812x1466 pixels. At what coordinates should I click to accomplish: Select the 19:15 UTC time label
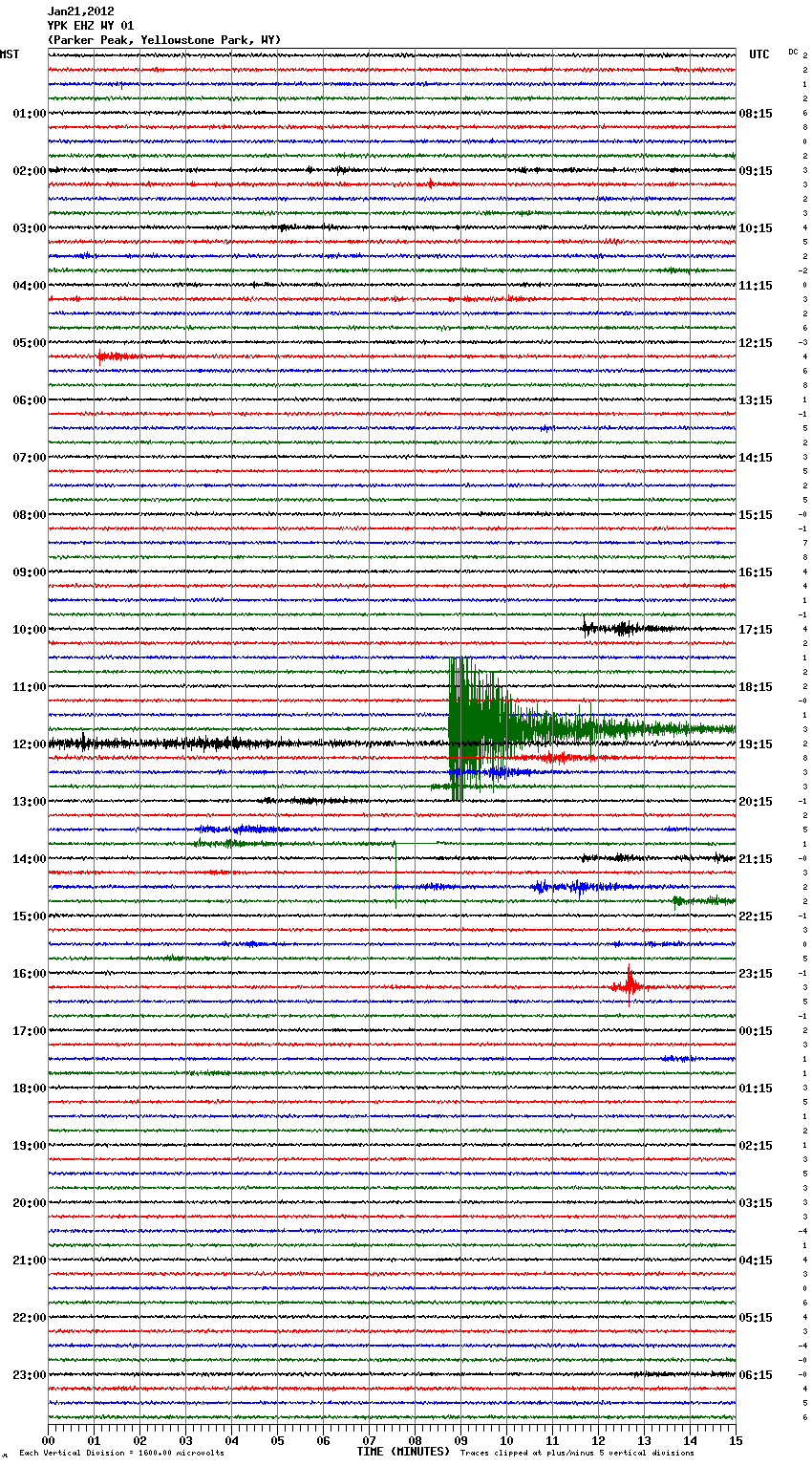pyautogui.click(x=756, y=744)
